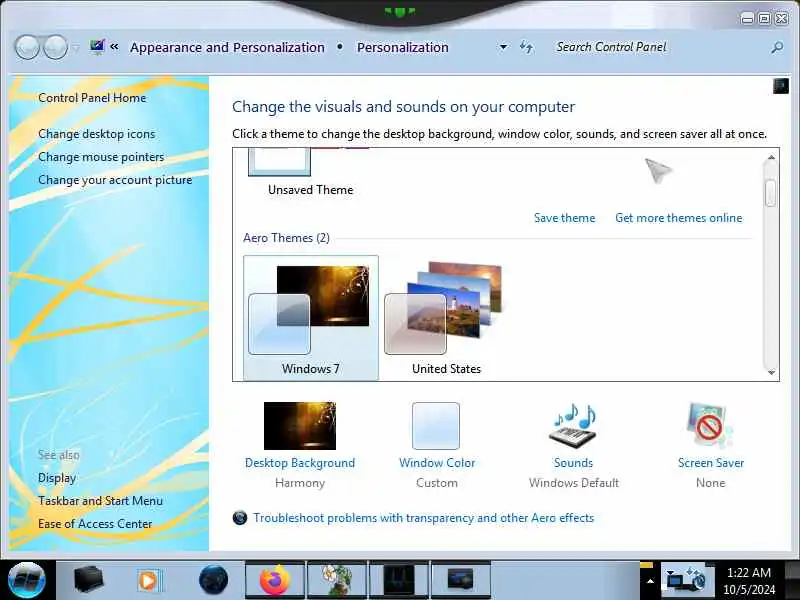Click Save theme link
Viewport: 800px width, 600px height.
click(564, 218)
